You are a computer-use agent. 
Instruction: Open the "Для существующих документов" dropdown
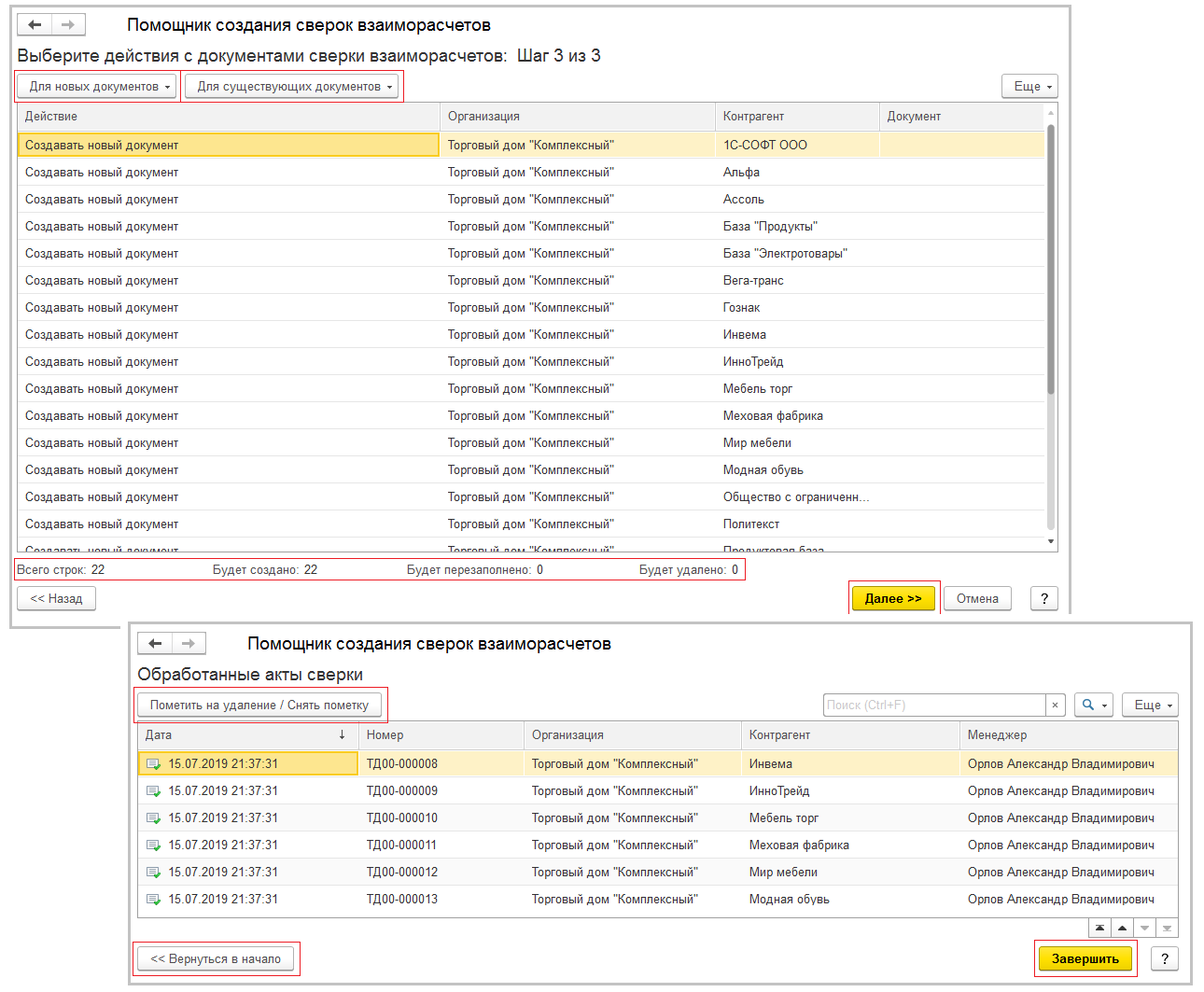point(292,87)
